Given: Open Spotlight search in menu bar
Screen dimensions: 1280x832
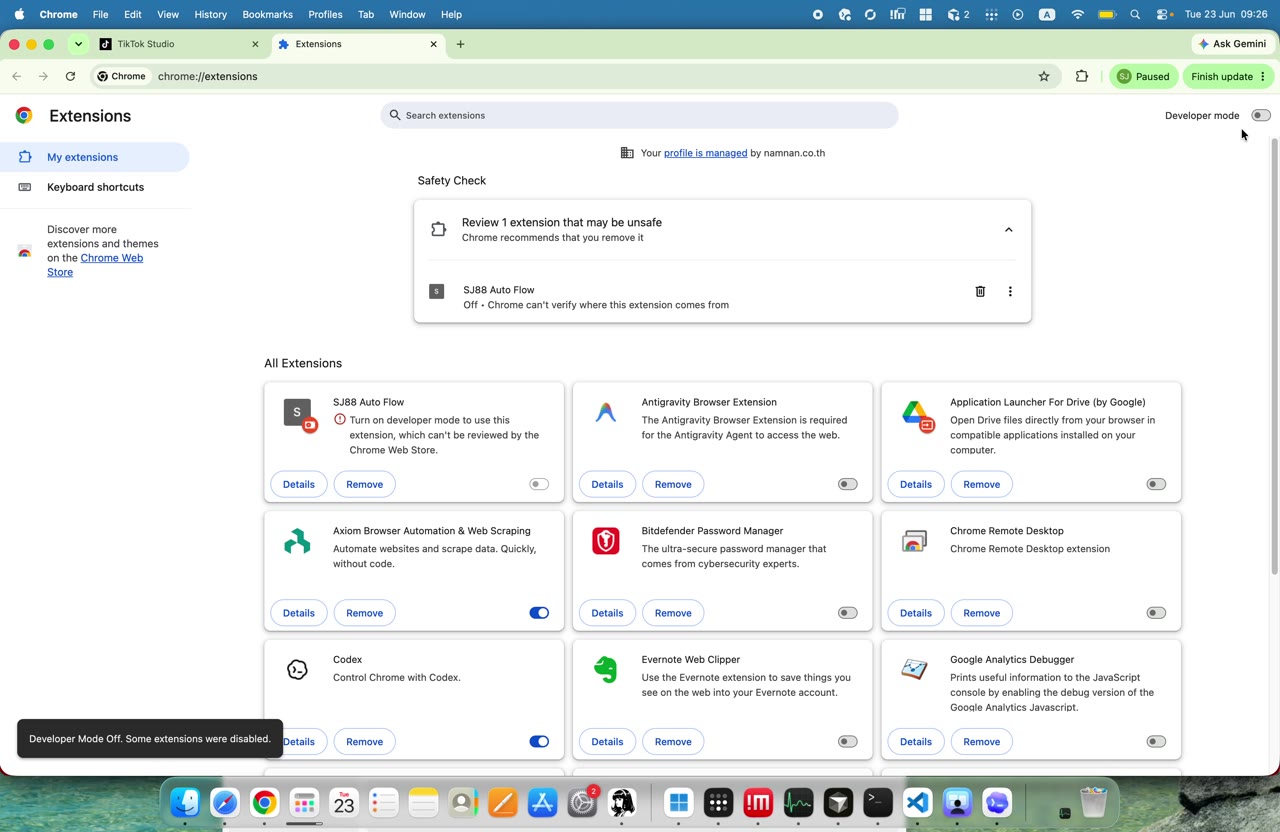Looking at the screenshot, I should [x=1135, y=15].
